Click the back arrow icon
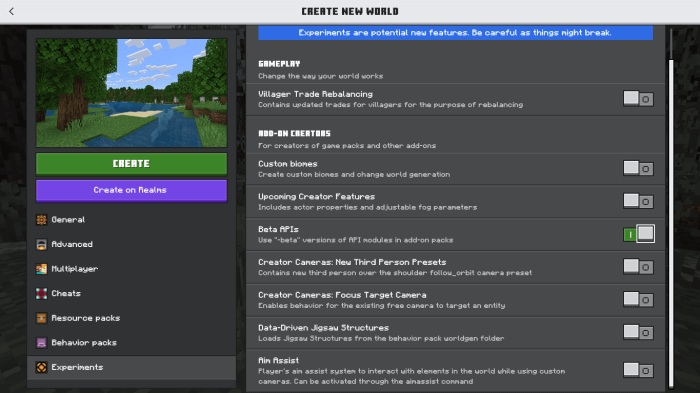 coord(12,11)
